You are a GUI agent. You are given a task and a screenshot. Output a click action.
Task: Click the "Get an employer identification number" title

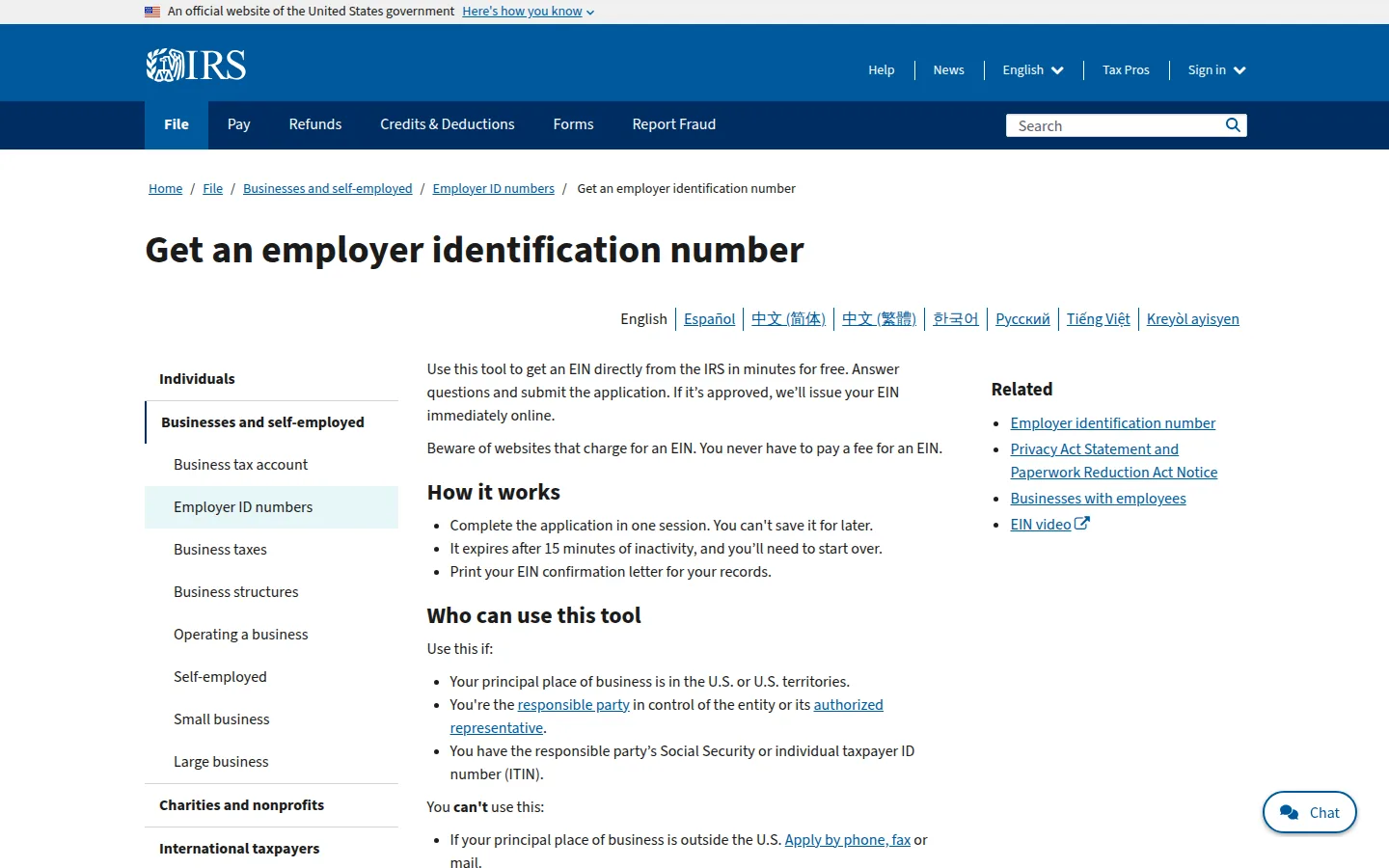click(x=475, y=250)
